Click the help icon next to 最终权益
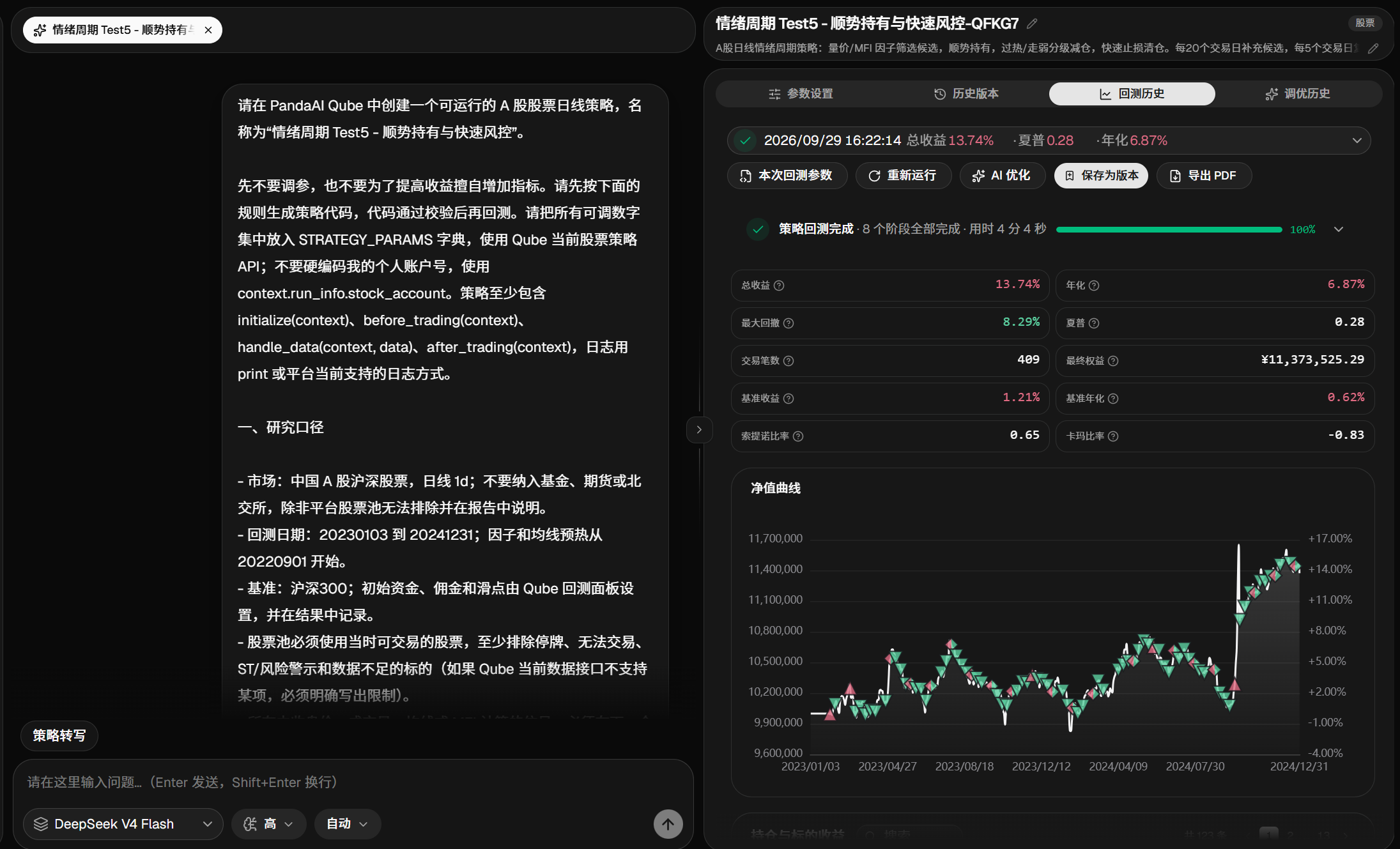Screen dimensions: 1400x849 click(x=1113, y=361)
